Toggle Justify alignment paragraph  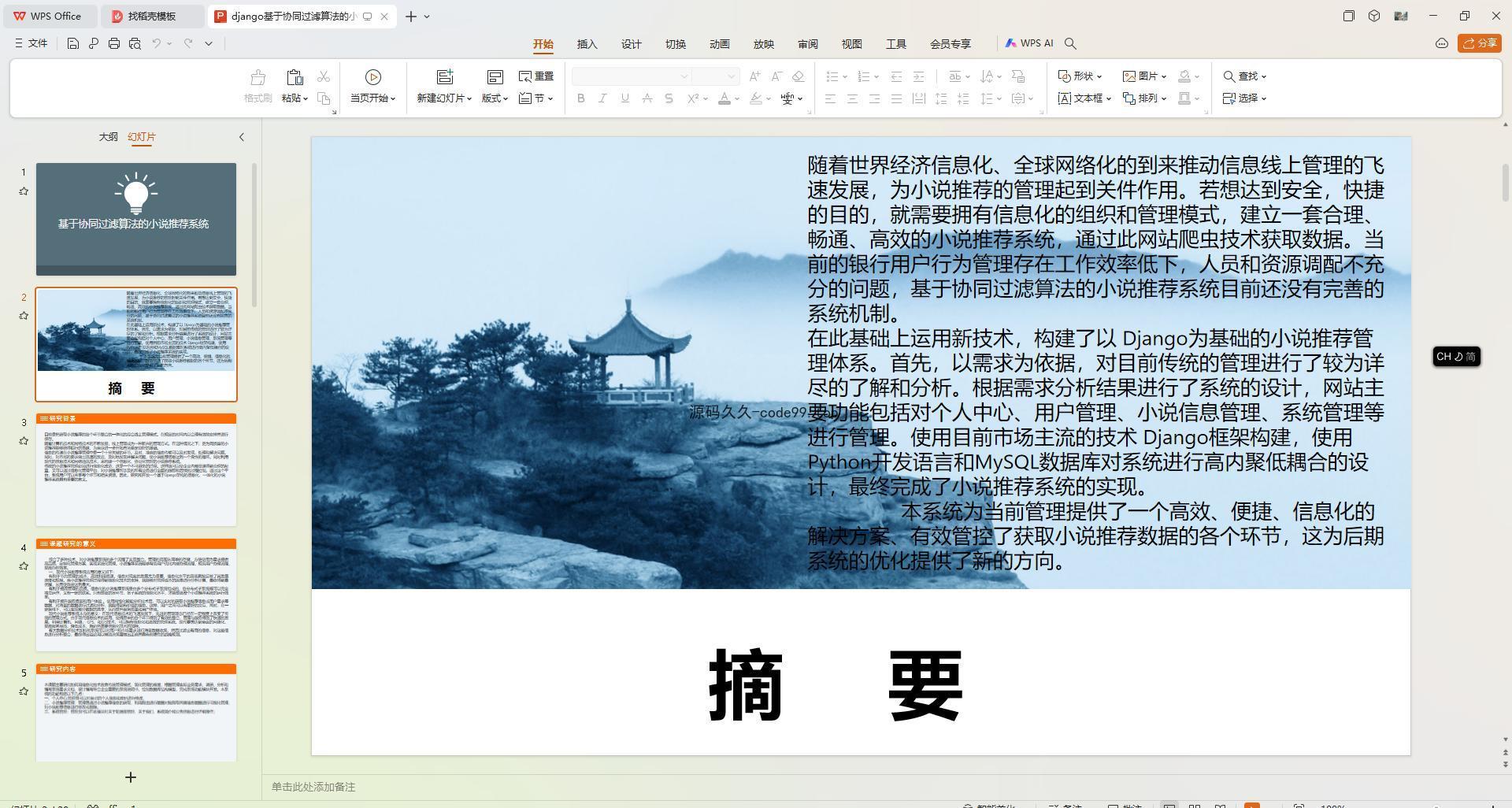(x=896, y=98)
